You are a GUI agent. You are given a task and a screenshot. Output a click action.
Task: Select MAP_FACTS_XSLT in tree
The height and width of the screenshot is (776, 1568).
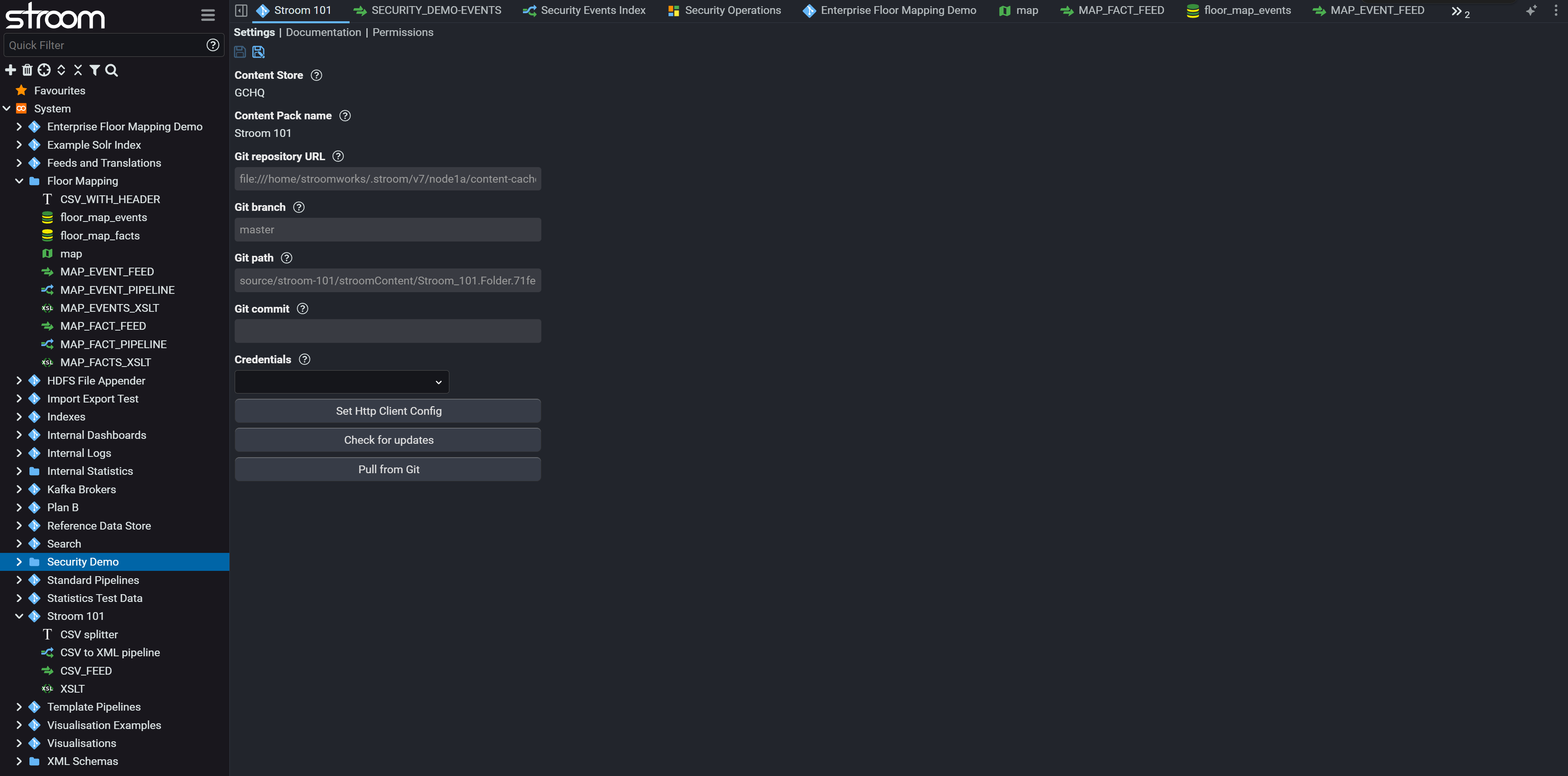105,362
